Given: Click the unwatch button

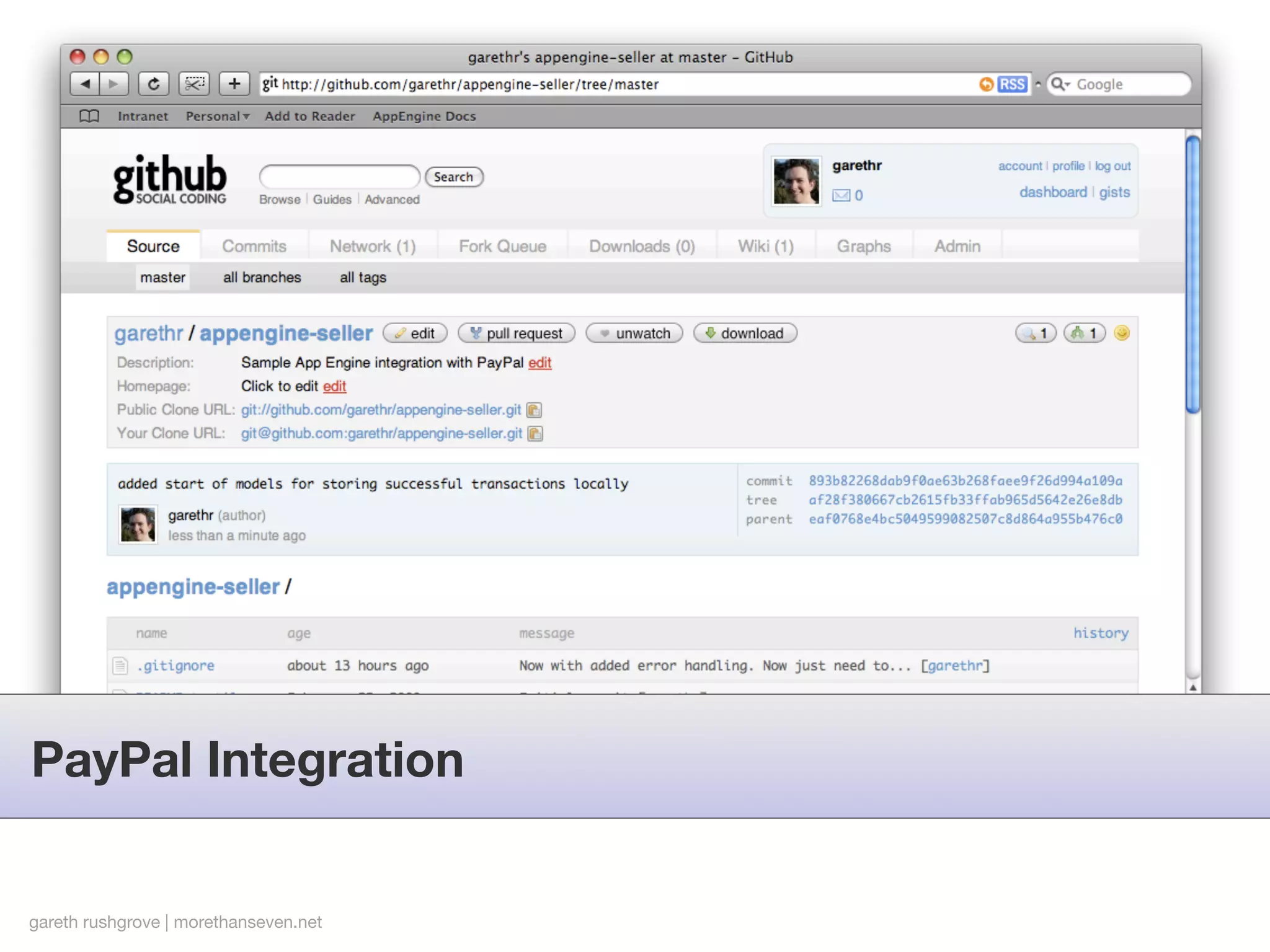Looking at the screenshot, I should [634, 333].
